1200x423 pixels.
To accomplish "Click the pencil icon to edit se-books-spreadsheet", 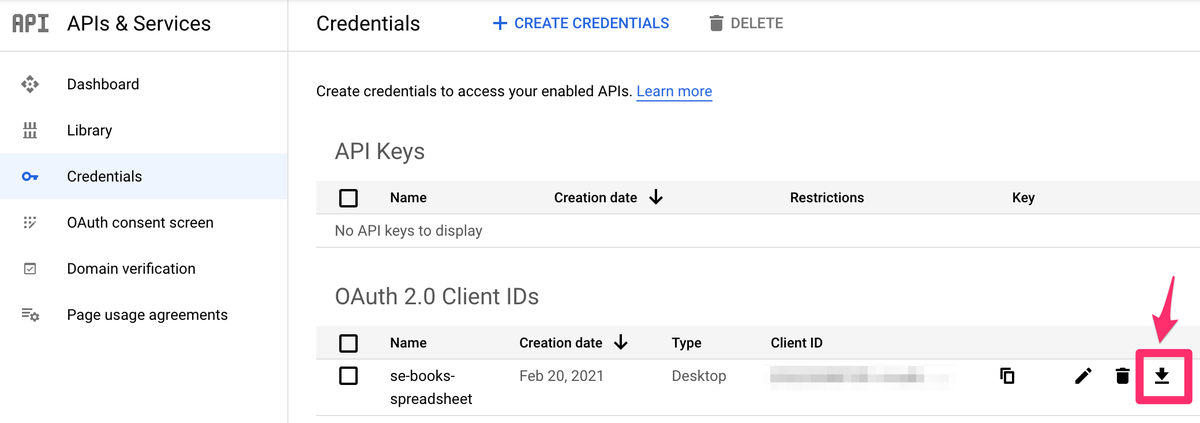I will pyautogui.click(x=1083, y=376).
